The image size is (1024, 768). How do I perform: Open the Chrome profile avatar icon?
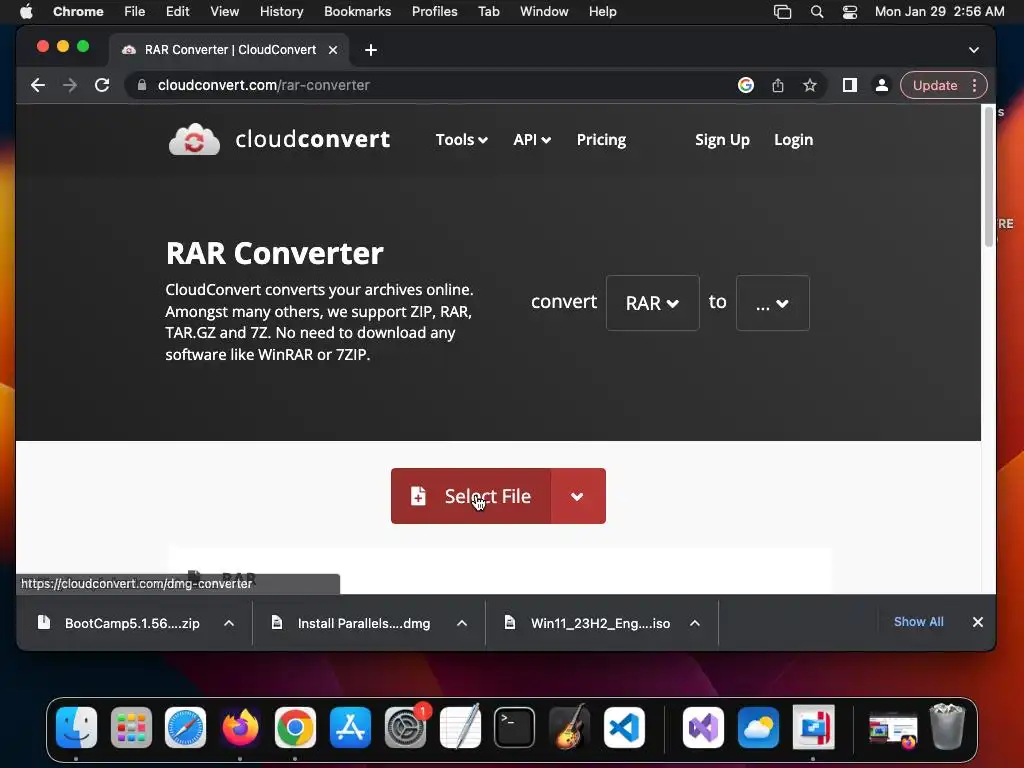882,85
